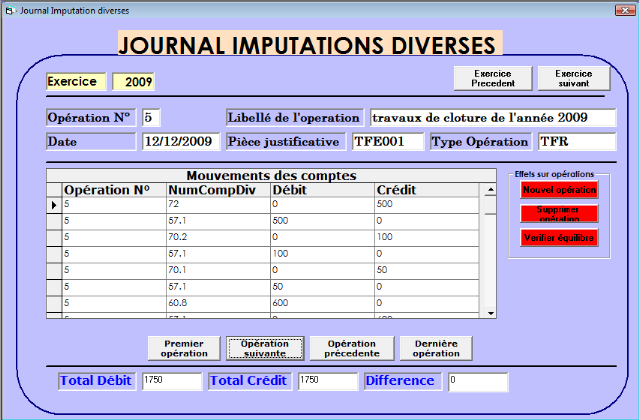Click the Total Débit value field
The height and width of the screenshot is (420, 639).
[x=172, y=381]
